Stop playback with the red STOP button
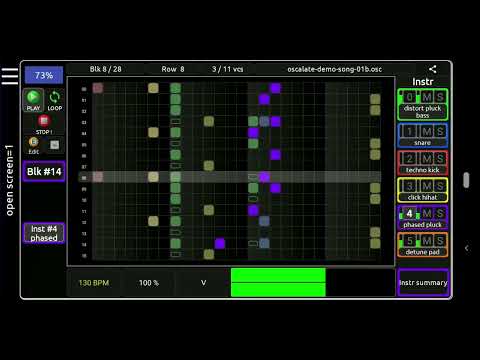480x360 pixels. point(44,124)
